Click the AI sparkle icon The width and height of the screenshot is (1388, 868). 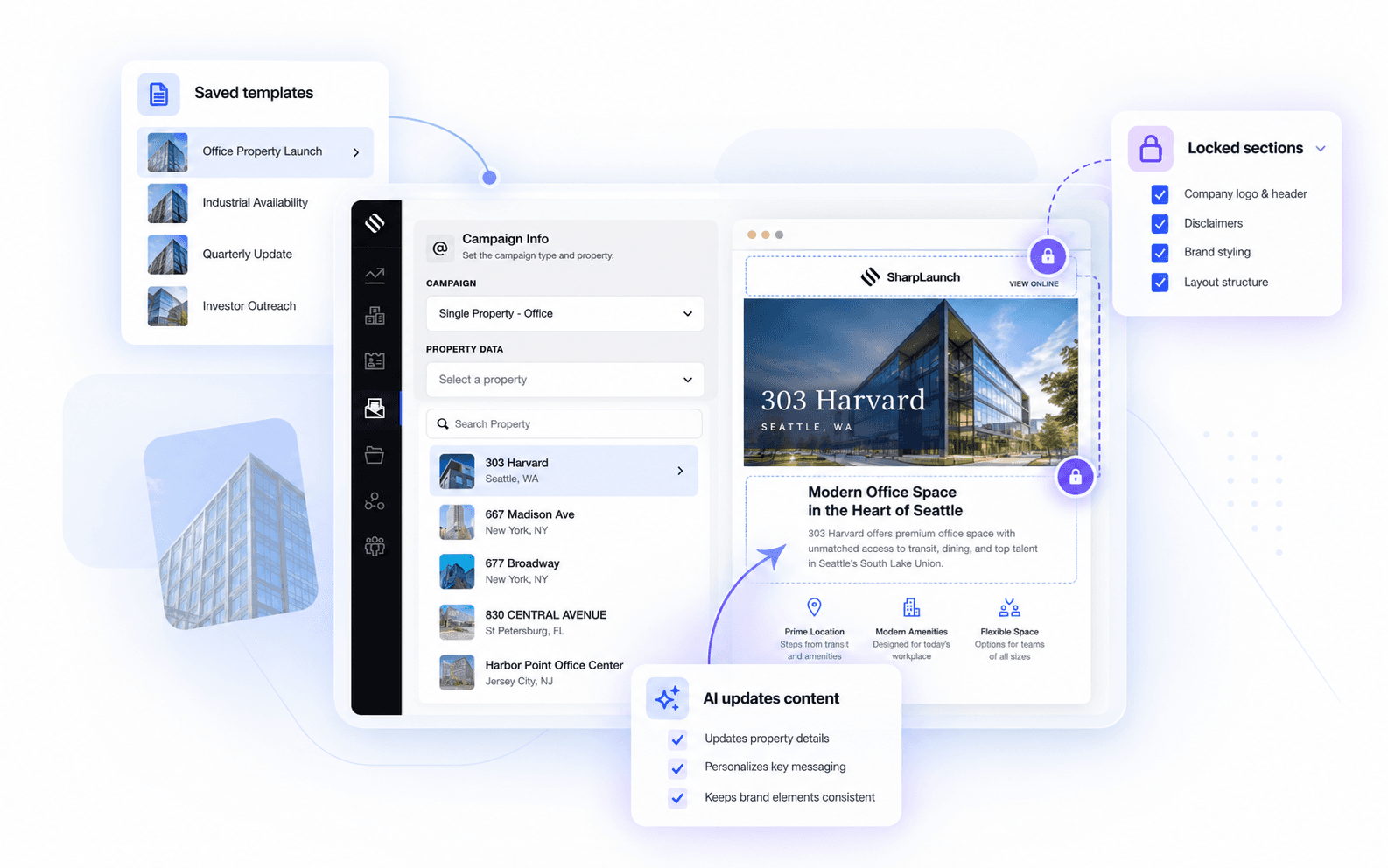(667, 698)
